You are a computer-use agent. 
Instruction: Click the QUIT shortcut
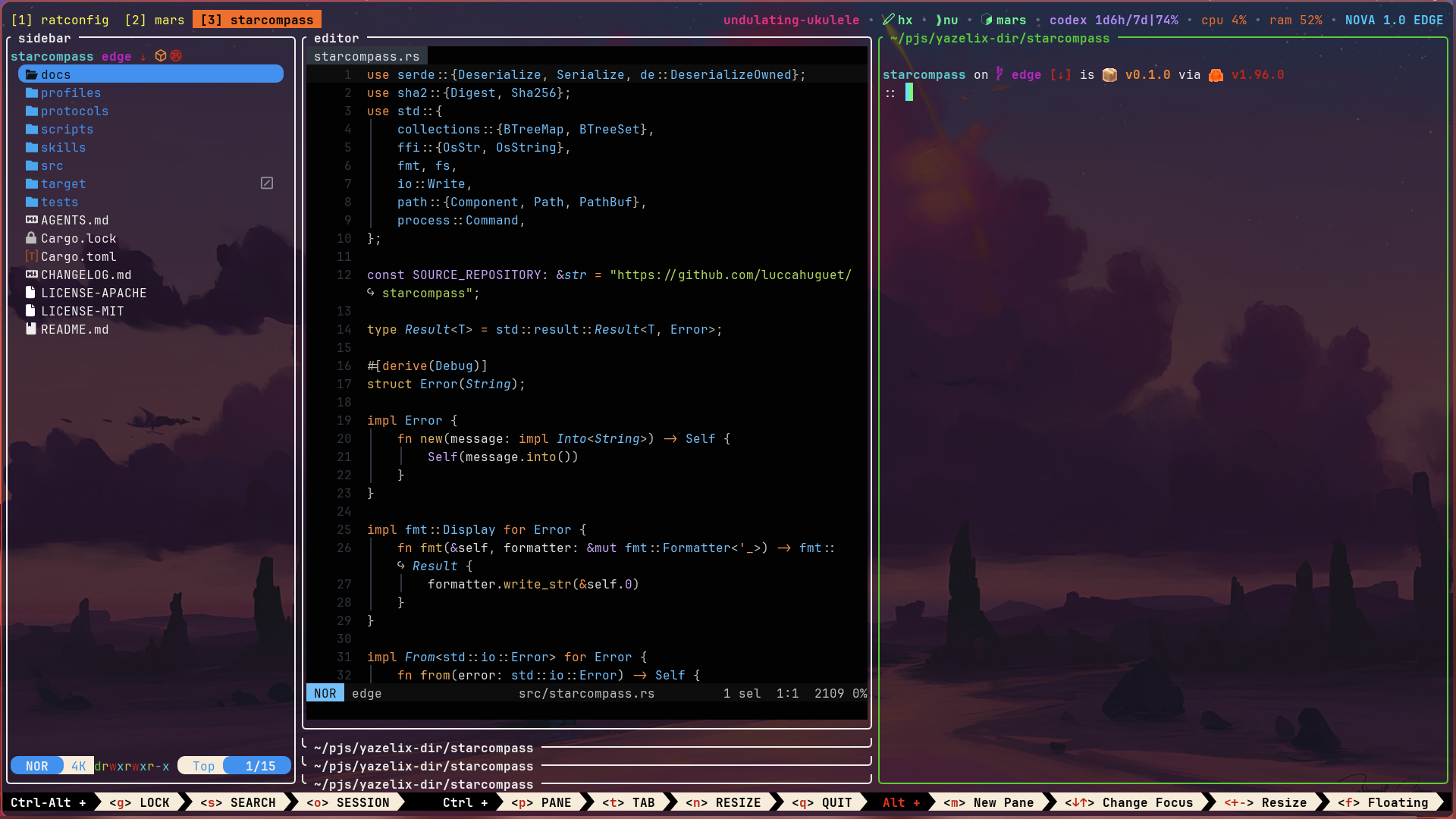[822, 802]
